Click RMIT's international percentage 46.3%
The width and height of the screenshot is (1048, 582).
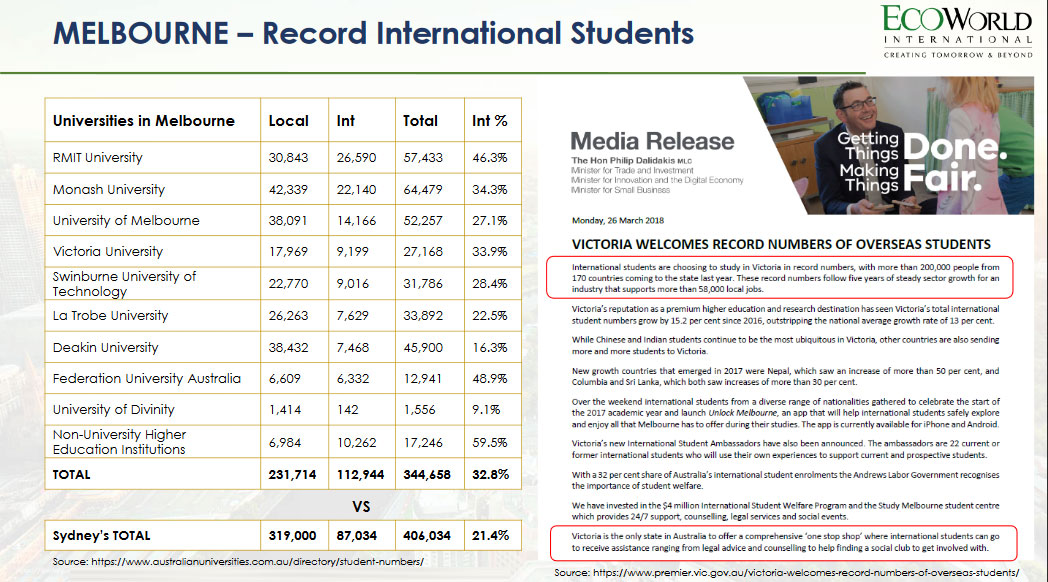pos(490,158)
